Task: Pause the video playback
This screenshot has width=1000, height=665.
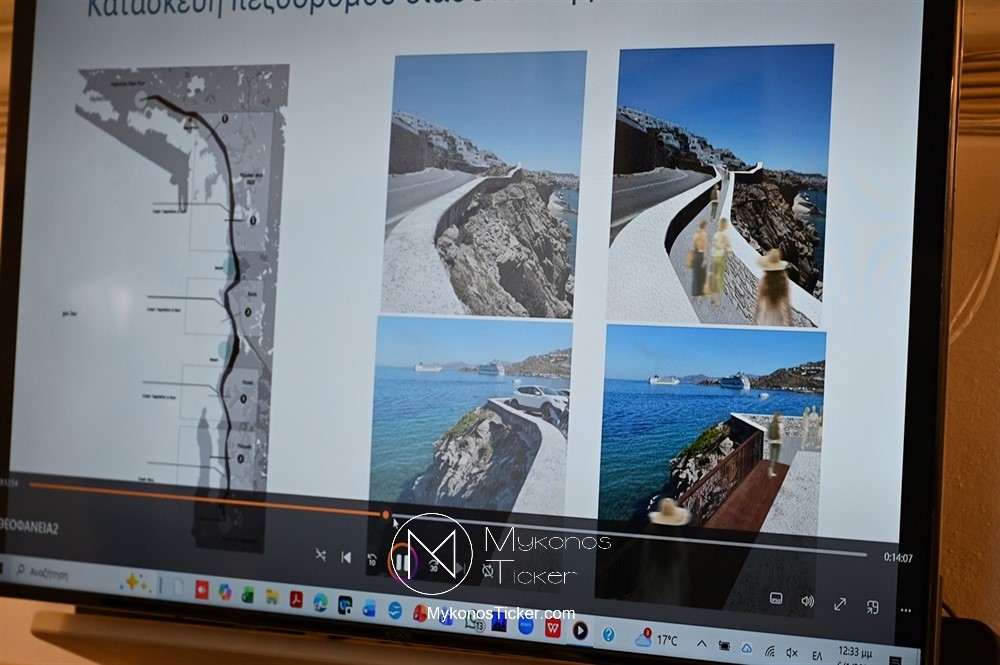Action: tap(403, 562)
